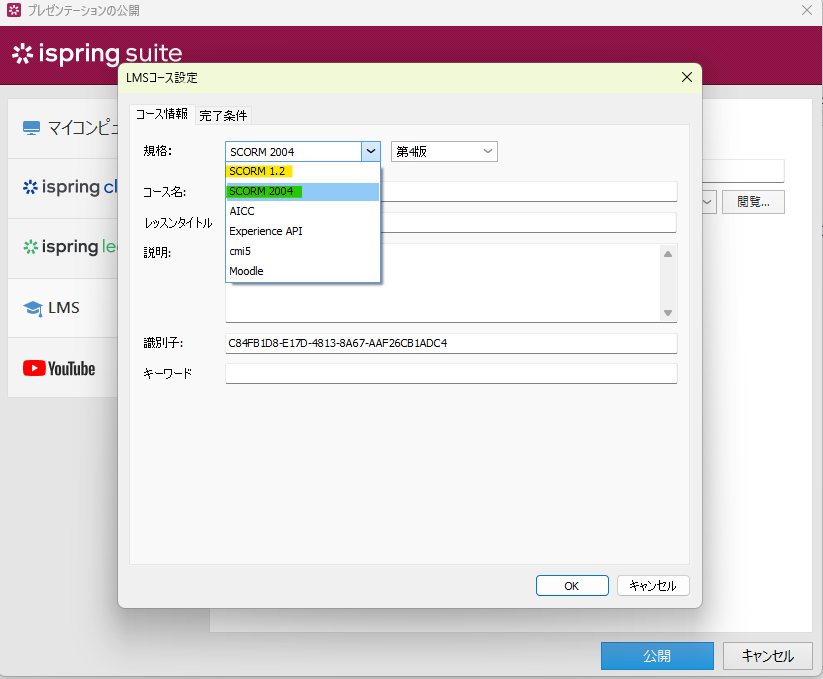Click キャンセル in the LMS settings dialog
823x679 pixels.
[x=653, y=586]
